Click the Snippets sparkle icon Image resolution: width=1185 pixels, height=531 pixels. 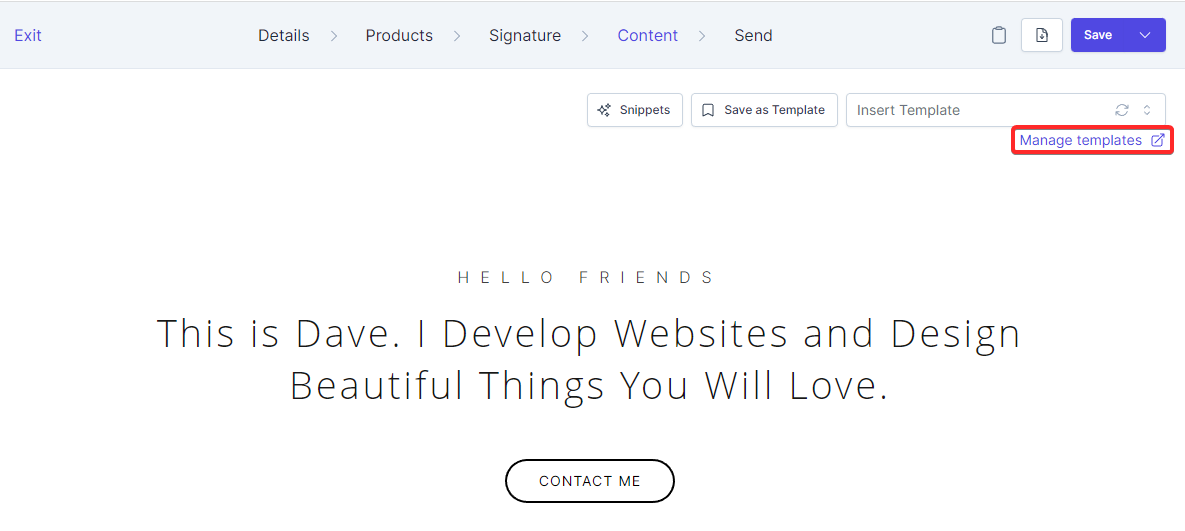(604, 110)
